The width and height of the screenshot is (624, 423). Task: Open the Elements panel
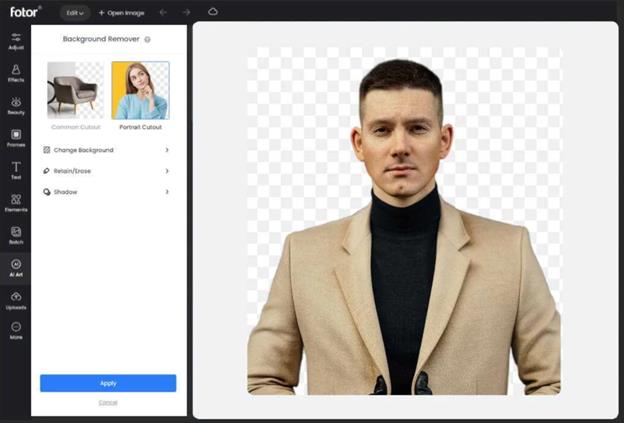coord(16,202)
